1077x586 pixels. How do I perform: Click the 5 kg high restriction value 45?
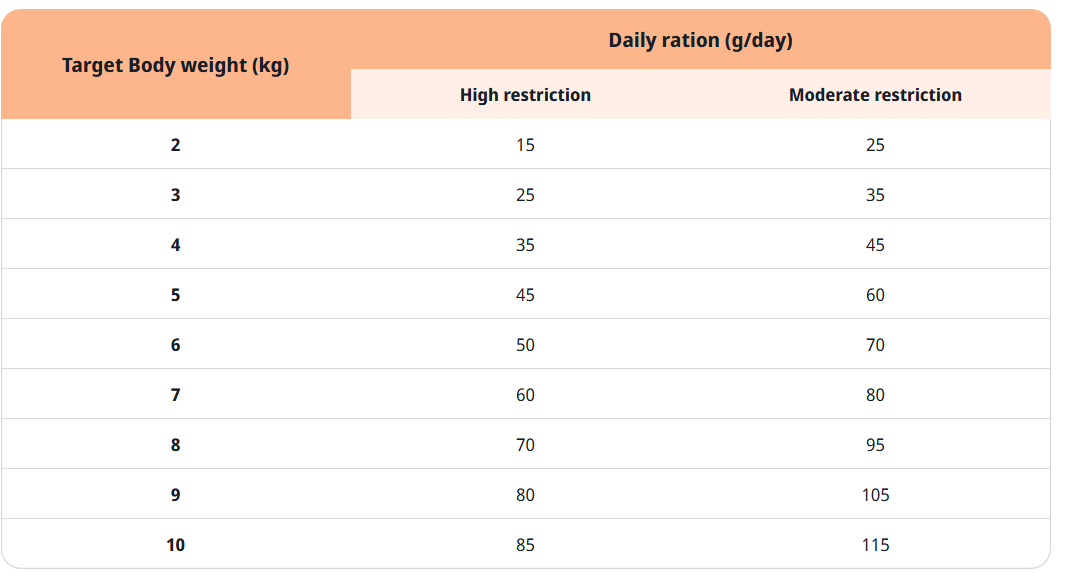click(x=525, y=295)
